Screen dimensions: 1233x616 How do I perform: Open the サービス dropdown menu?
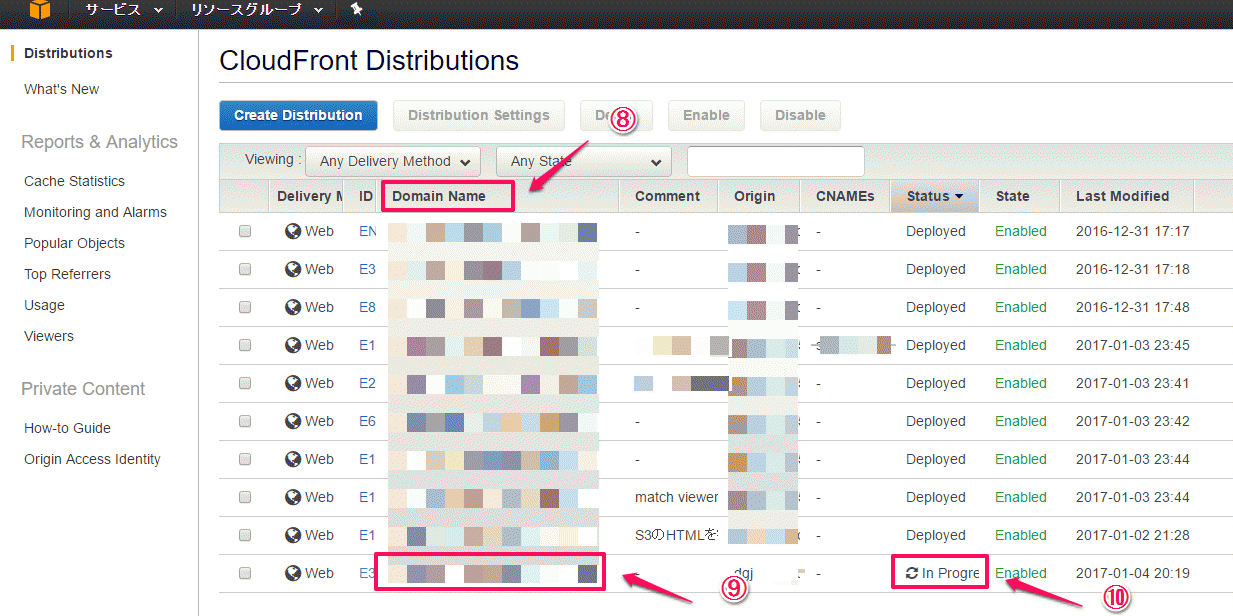pos(124,10)
